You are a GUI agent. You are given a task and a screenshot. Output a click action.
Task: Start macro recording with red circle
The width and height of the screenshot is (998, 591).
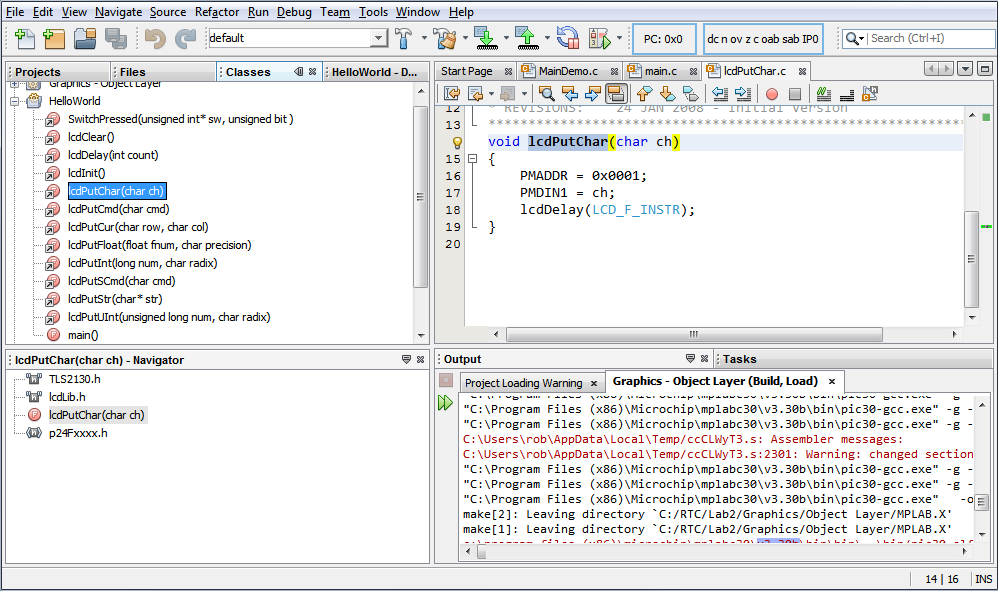[x=772, y=94]
